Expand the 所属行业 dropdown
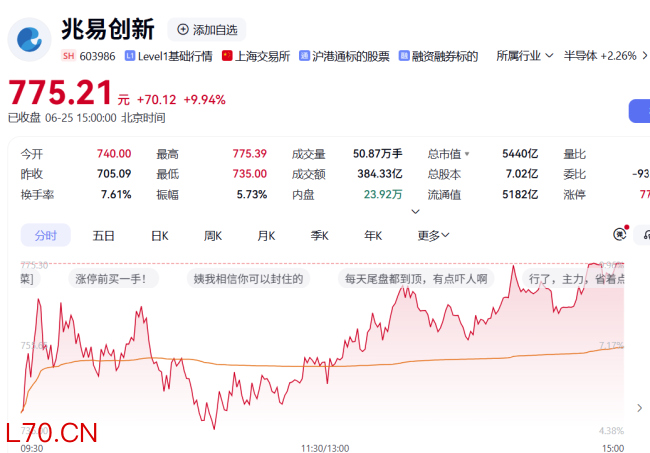 (524, 56)
